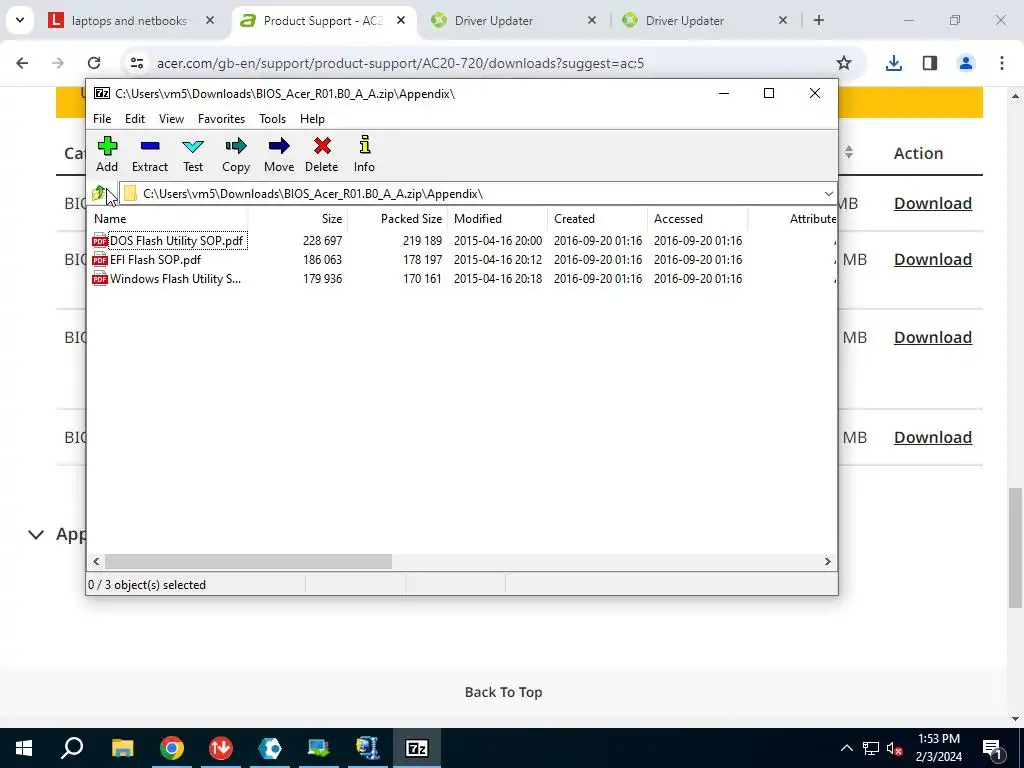Open the File menu in 7-Zip
1024x768 pixels.
(102, 119)
